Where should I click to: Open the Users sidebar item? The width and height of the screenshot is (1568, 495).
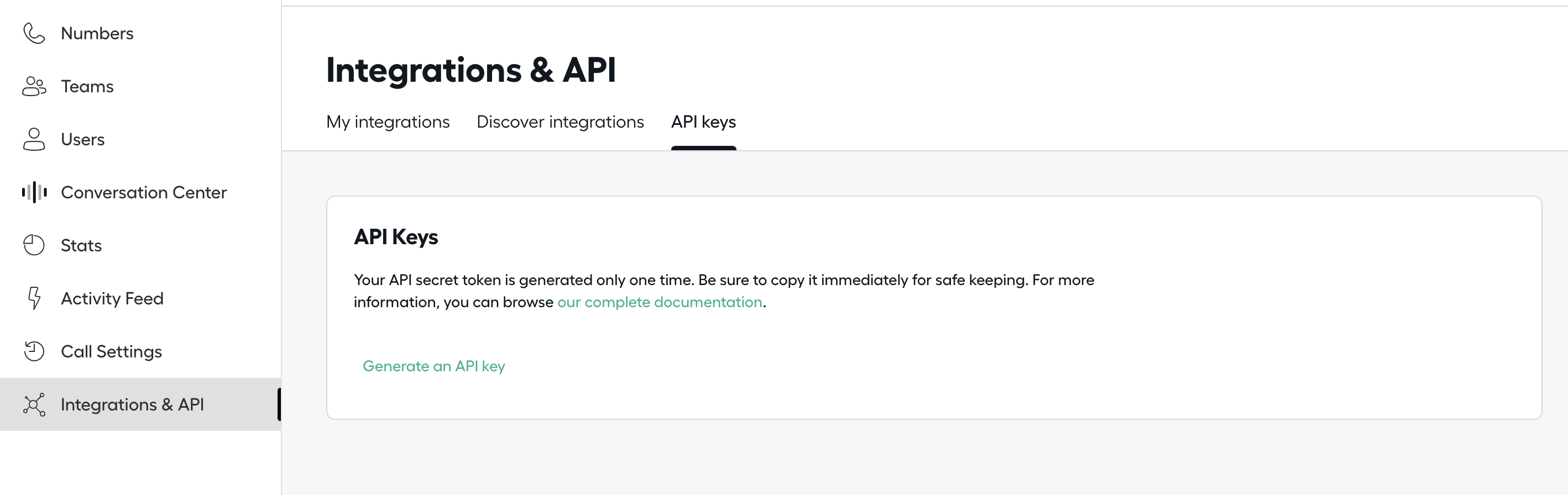pos(140,139)
